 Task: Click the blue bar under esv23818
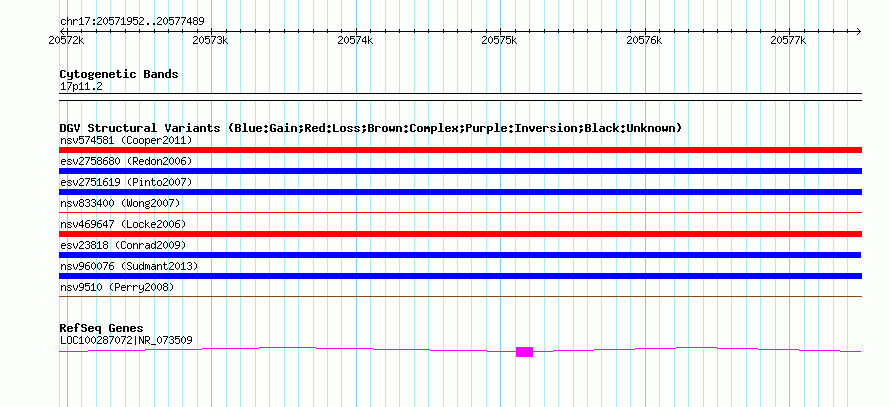click(x=460, y=255)
